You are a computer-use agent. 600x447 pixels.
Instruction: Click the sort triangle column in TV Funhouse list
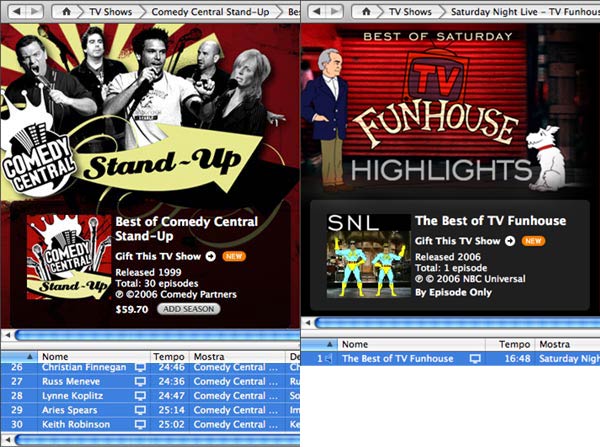tap(320, 344)
